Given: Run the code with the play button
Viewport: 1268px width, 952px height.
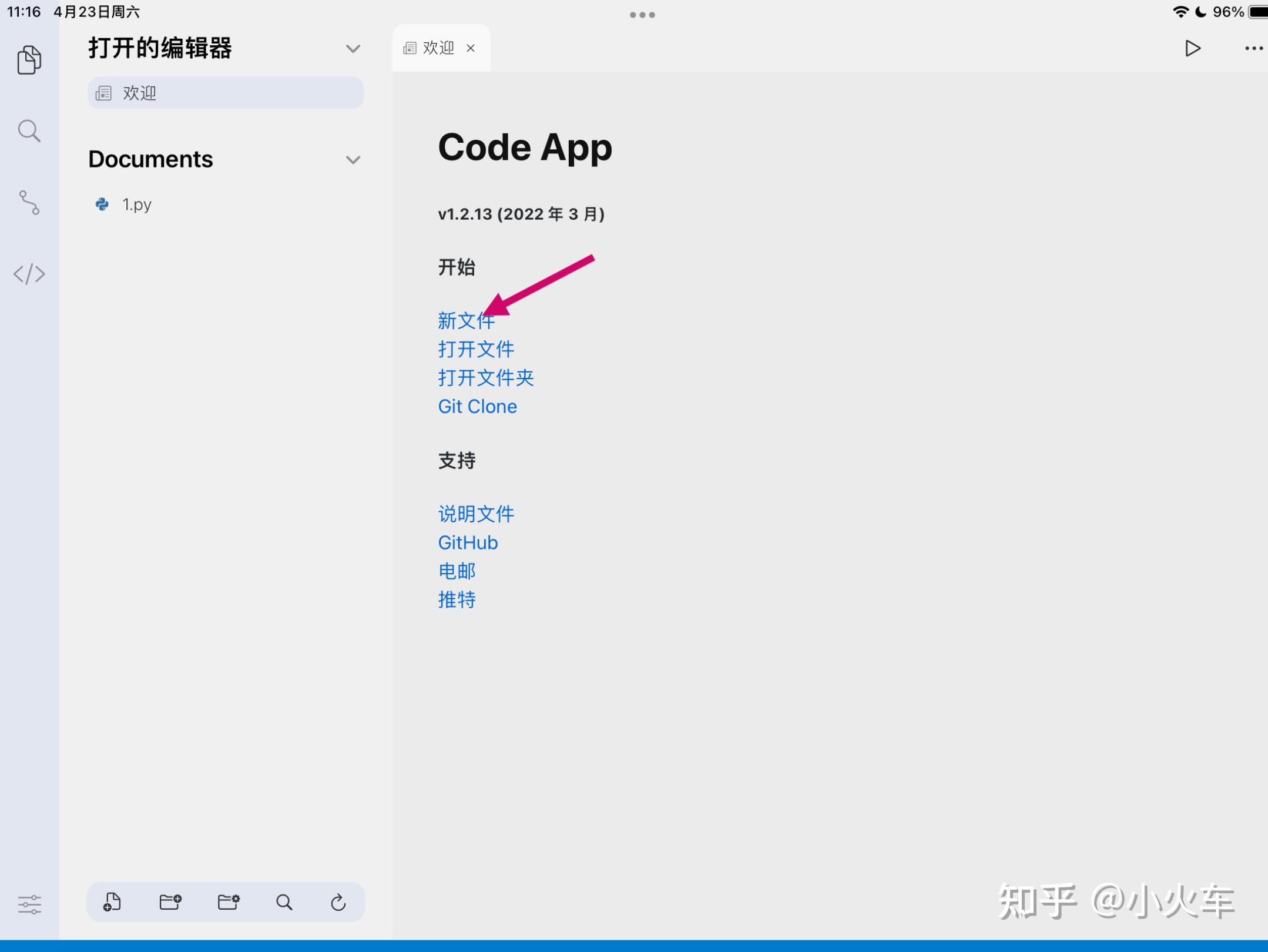Looking at the screenshot, I should [x=1192, y=48].
